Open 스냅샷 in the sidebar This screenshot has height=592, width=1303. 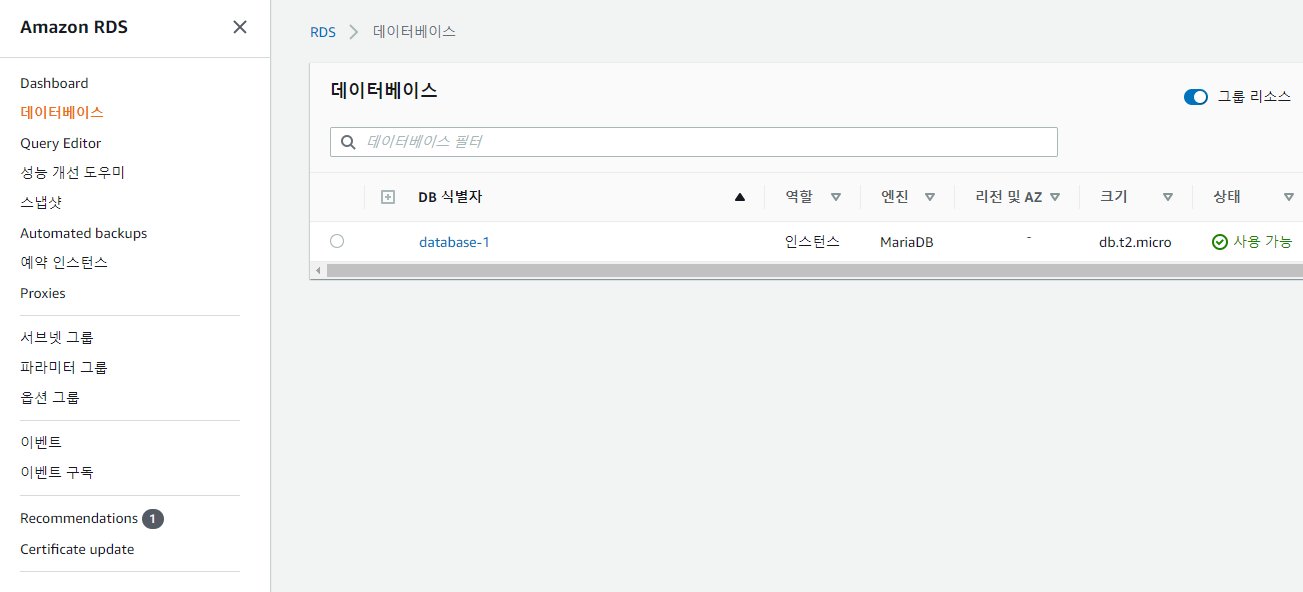click(x=41, y=202)
